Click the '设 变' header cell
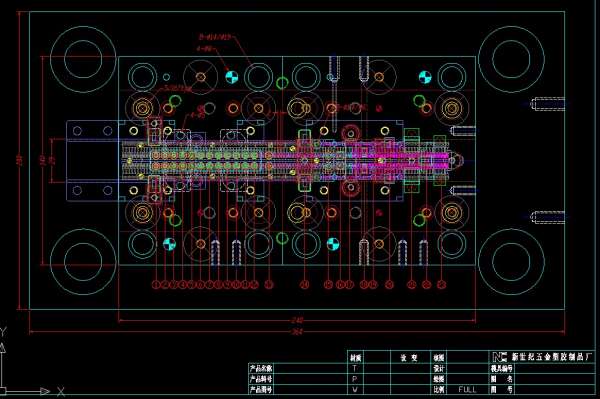The image size is (600, 399). pos(409,358)
